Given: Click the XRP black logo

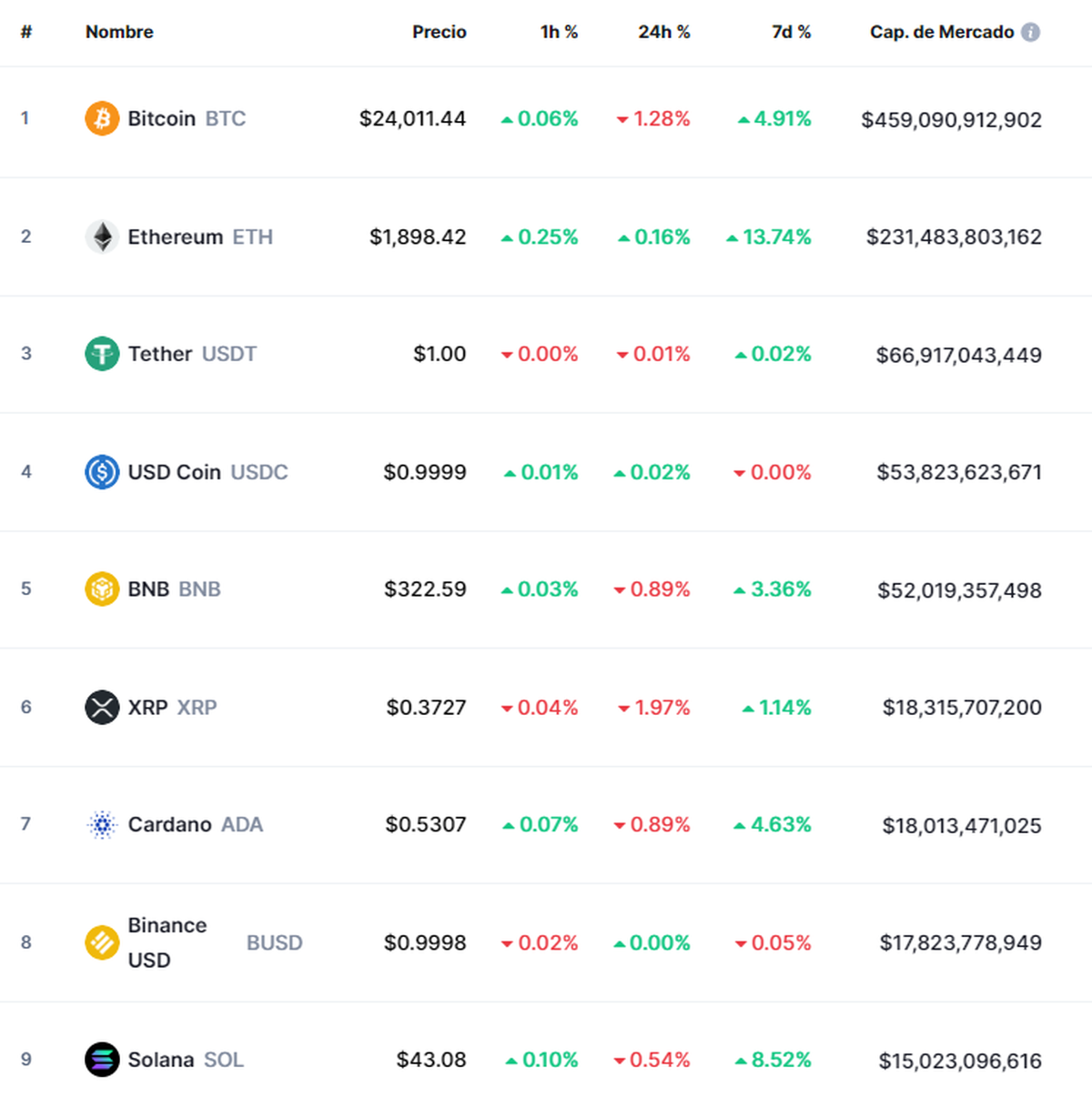Looking at the screenshot, I should tap(102, 707).
